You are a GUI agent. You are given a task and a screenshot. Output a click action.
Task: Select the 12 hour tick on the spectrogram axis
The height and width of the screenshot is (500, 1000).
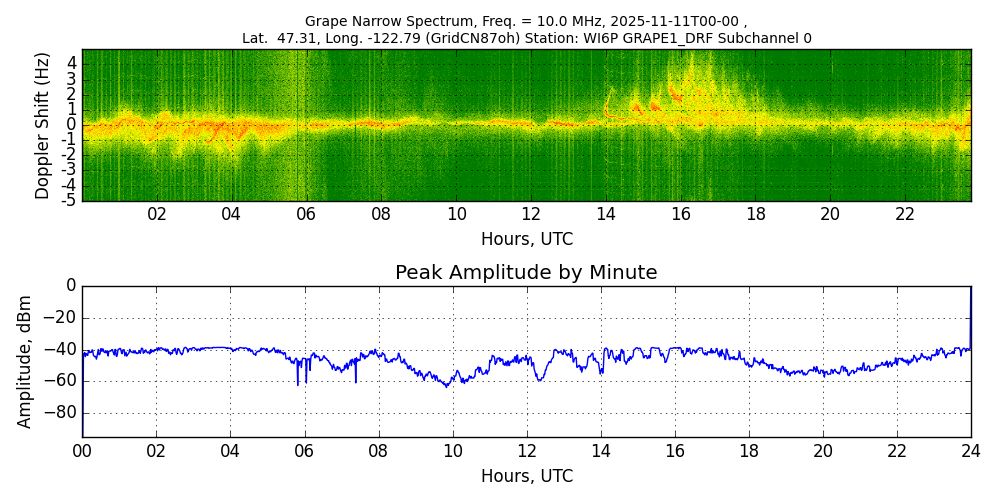531,215
